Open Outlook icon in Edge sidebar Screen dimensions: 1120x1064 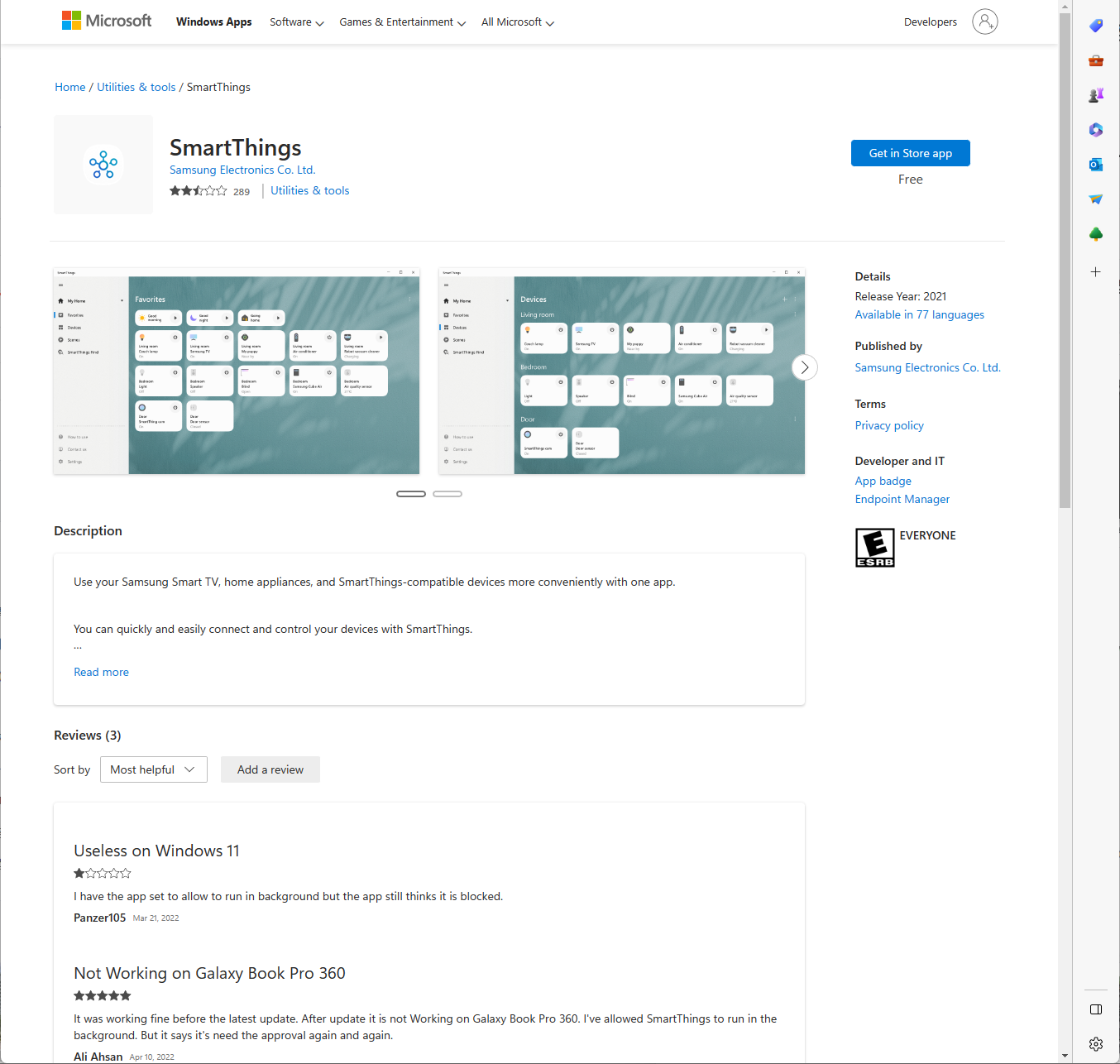point(1096,165)
